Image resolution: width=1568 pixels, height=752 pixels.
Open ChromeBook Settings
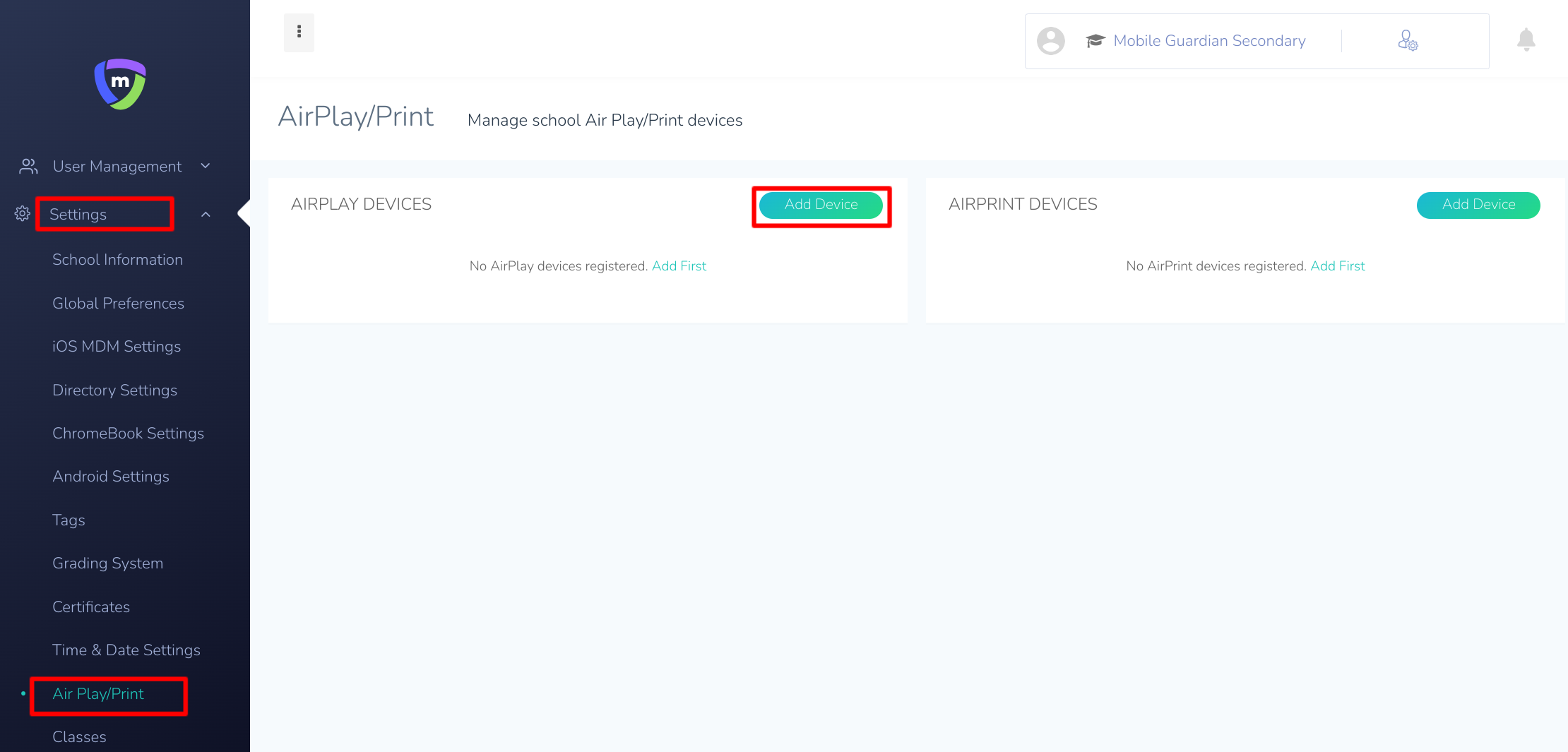[x=128, y=433]
